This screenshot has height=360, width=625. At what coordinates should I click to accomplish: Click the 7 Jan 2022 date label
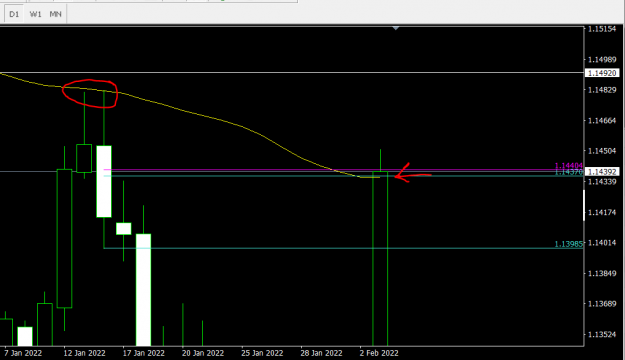(x=23, y=353)
